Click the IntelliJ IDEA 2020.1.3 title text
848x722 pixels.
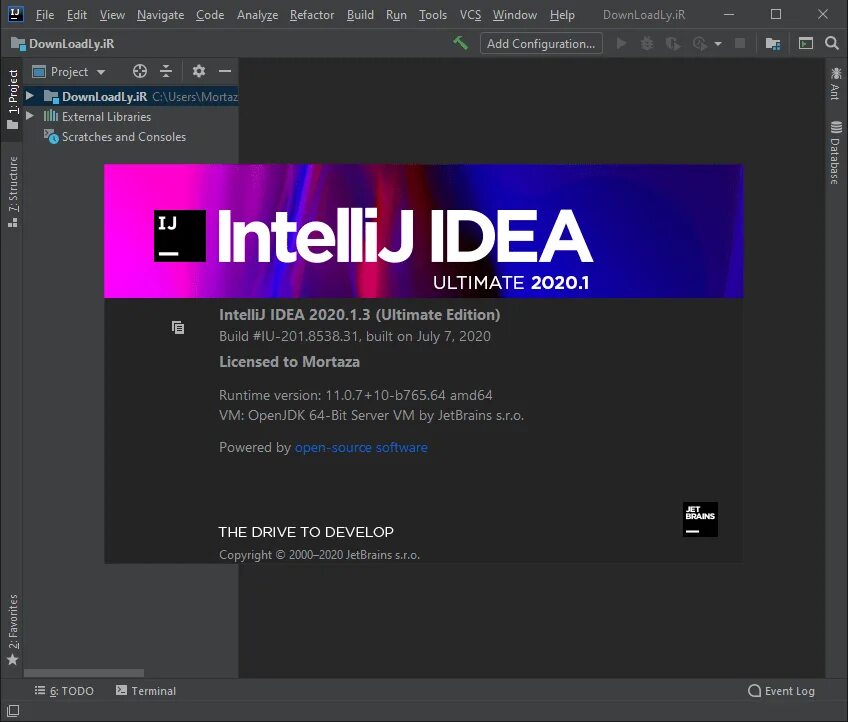[360, 315]
